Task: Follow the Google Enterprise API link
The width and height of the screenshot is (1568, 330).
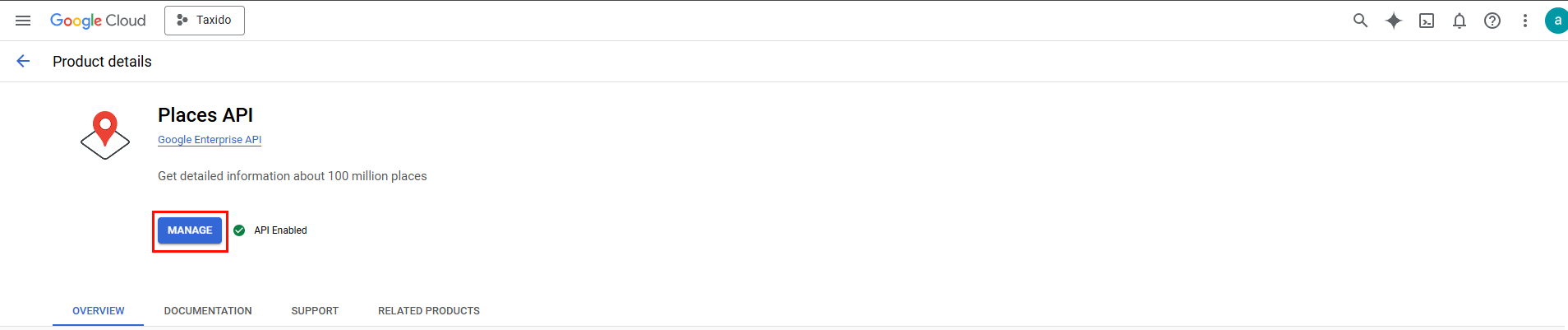Action: [210, 140]
